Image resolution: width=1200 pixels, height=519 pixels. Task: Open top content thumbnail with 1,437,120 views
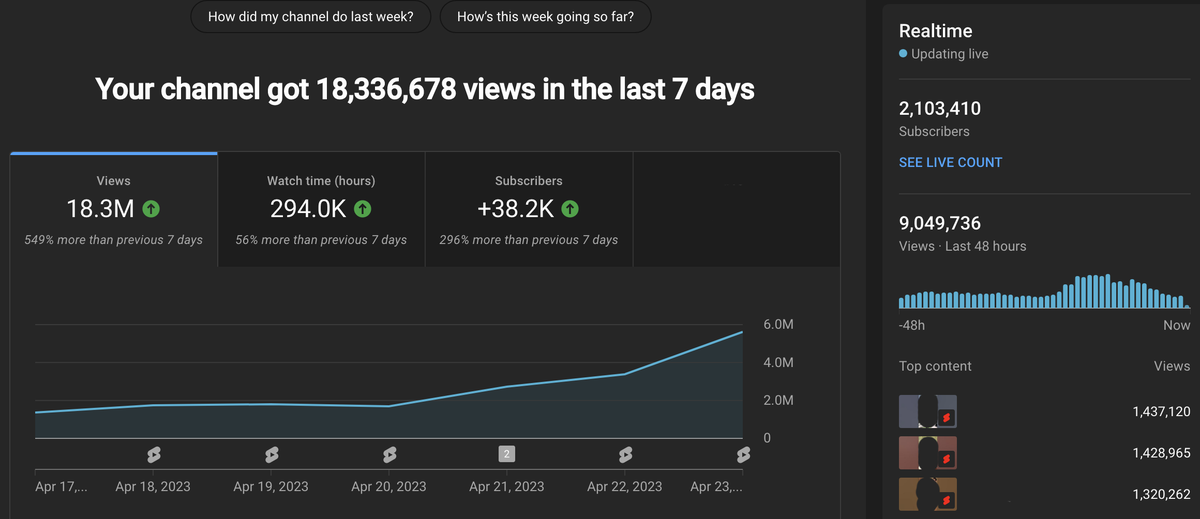tap(928, 411)
